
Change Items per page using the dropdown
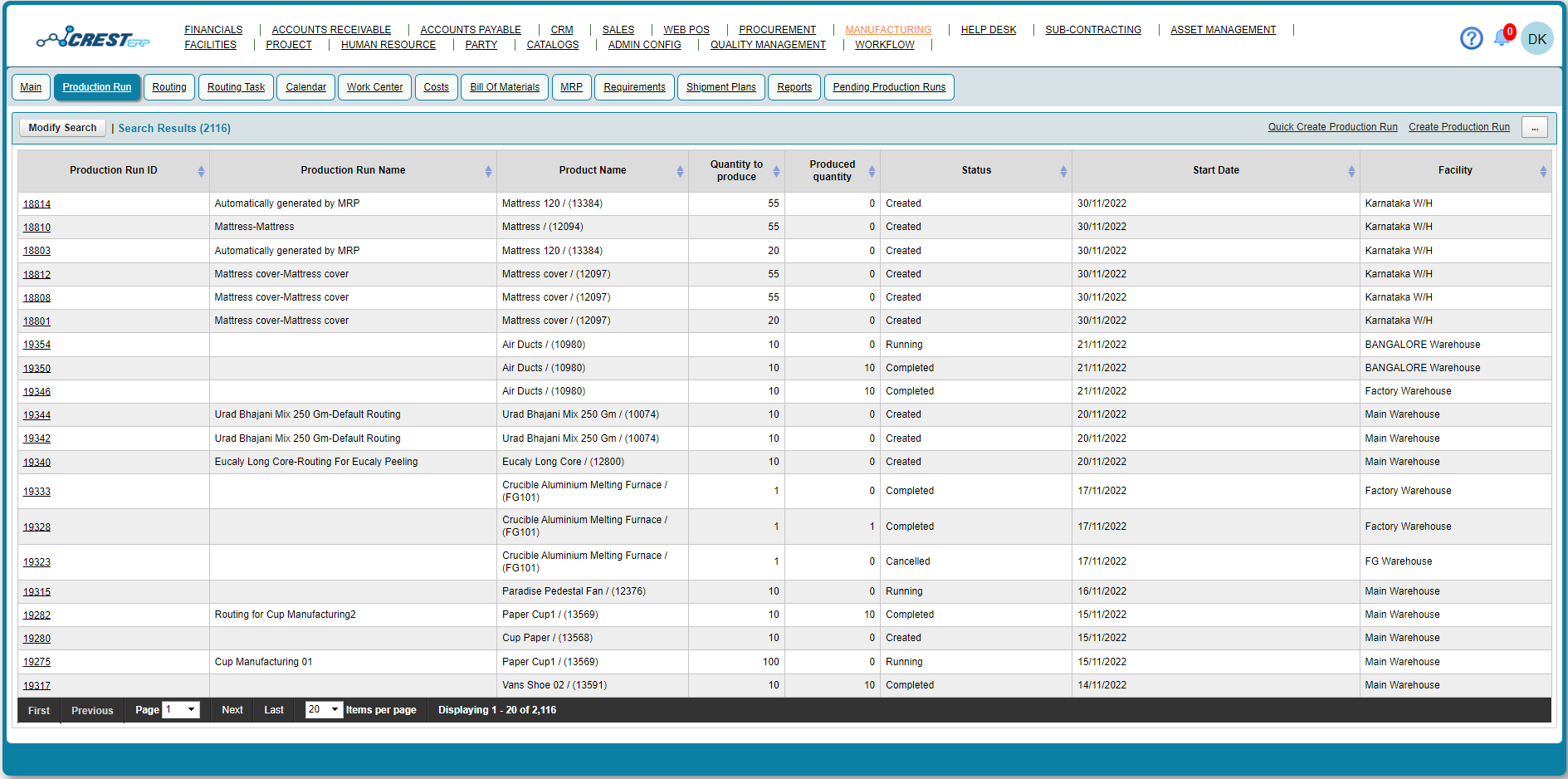tap(324, 710)
